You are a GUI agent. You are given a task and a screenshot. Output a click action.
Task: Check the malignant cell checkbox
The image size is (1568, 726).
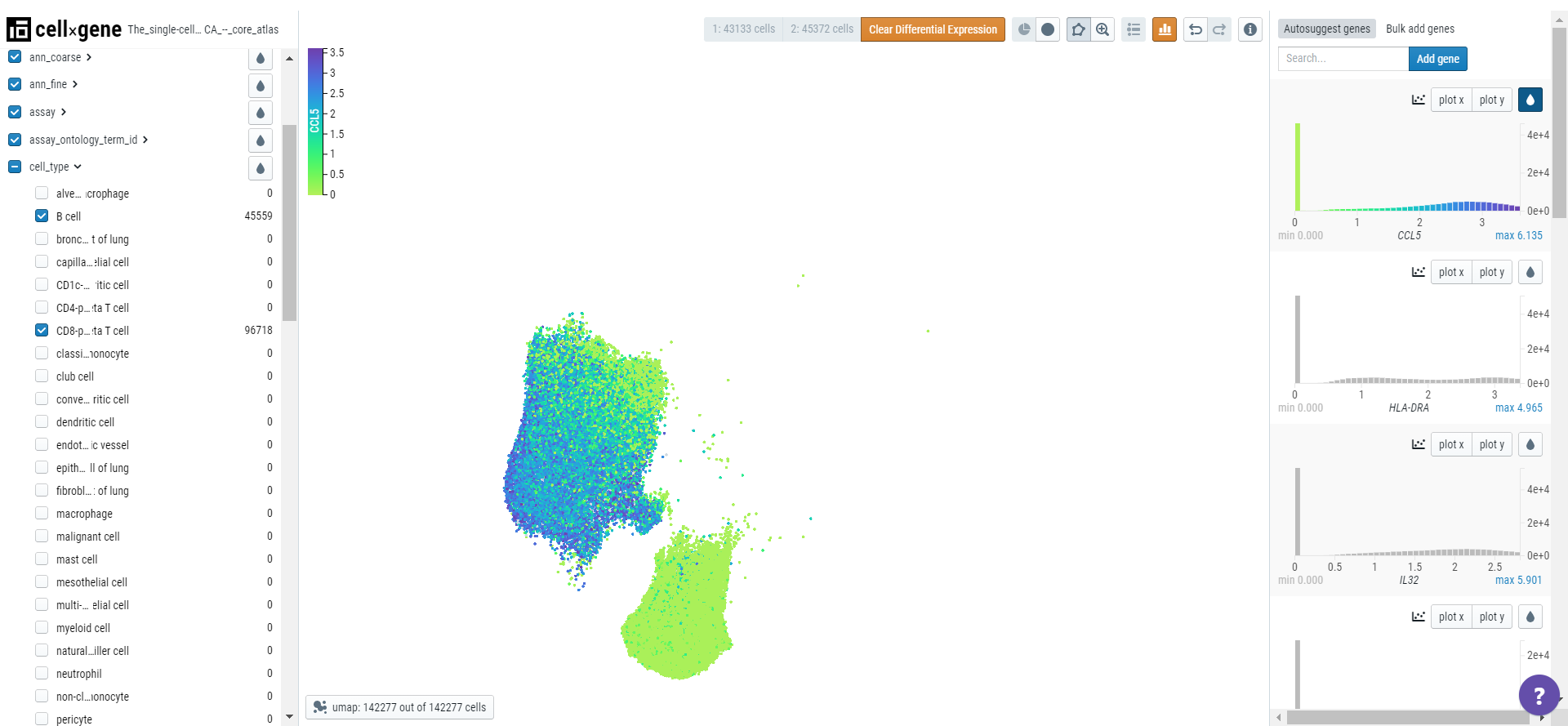coord(42,536)
